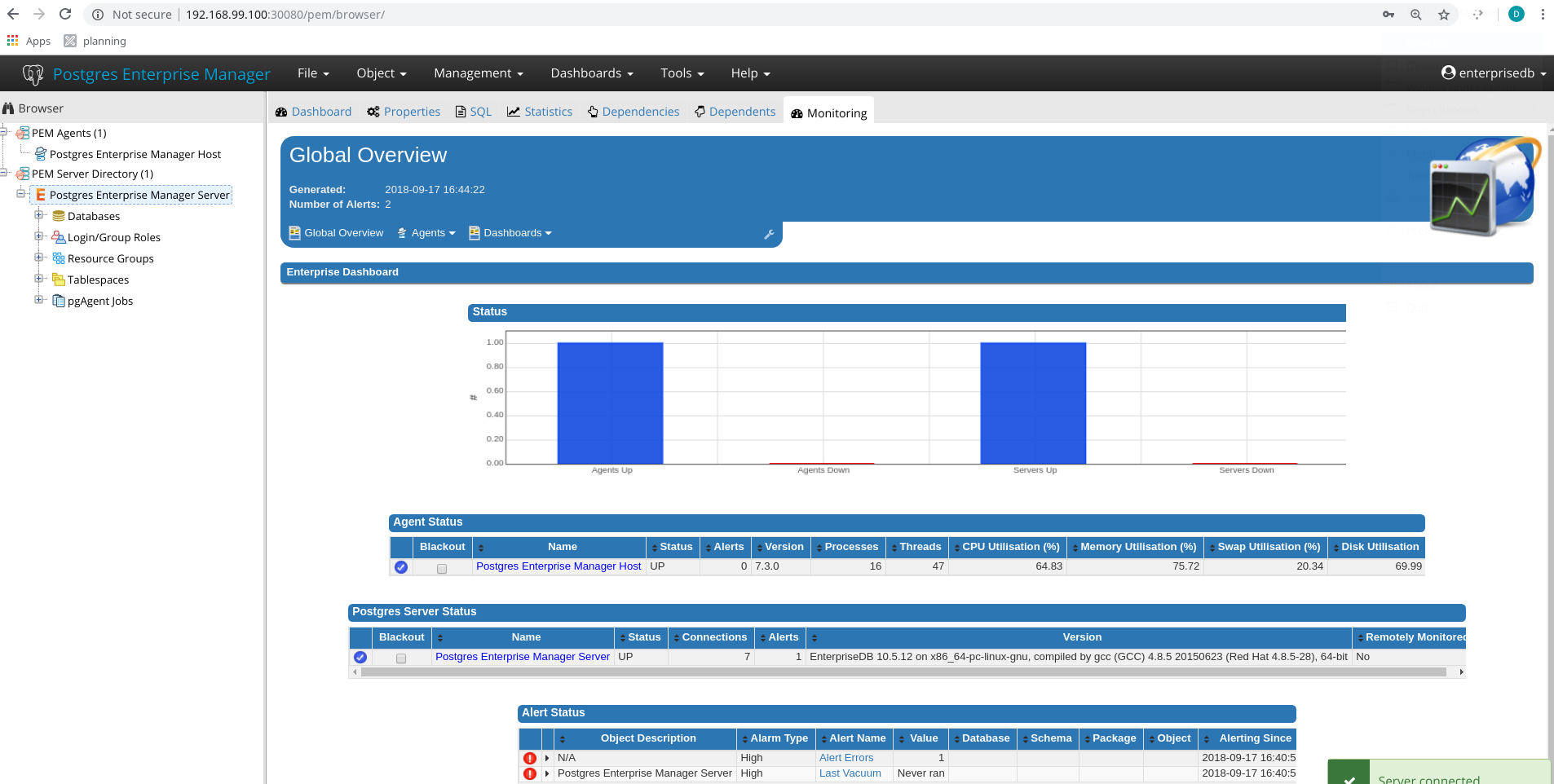Click the PEM elephant logo

click(x=33, y=74)
